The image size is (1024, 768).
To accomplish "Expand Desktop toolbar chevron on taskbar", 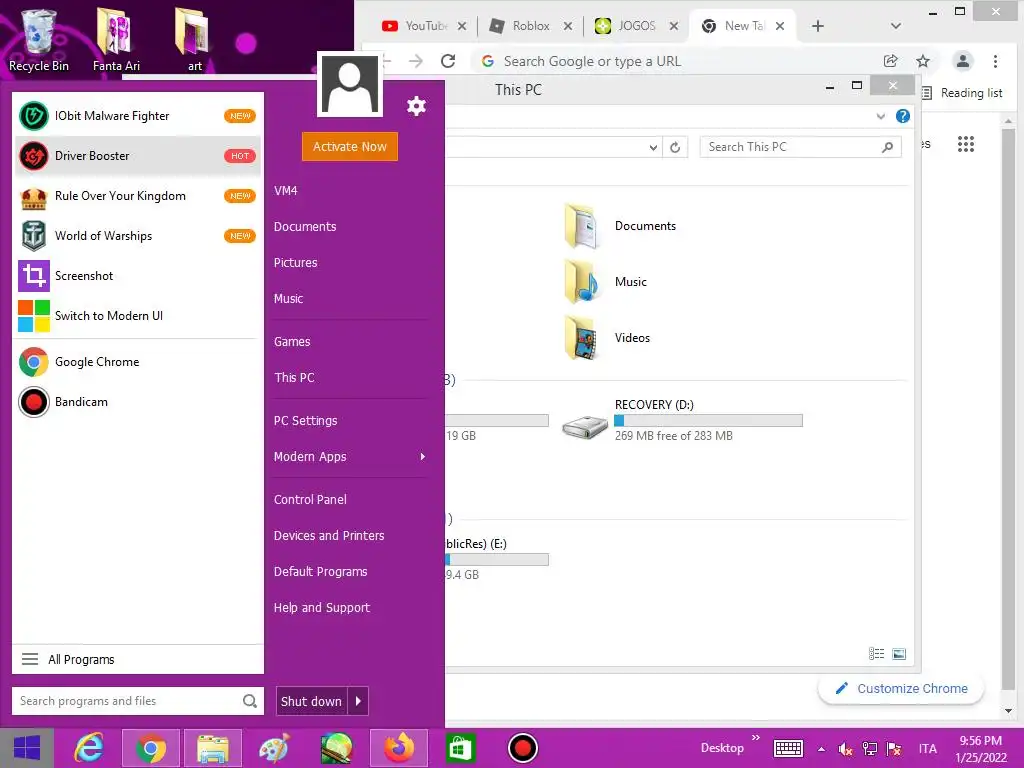I will click(x=756, y=738).
